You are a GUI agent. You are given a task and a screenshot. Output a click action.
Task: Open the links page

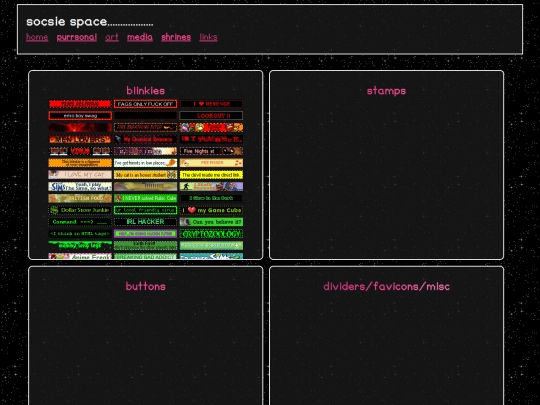208,37
